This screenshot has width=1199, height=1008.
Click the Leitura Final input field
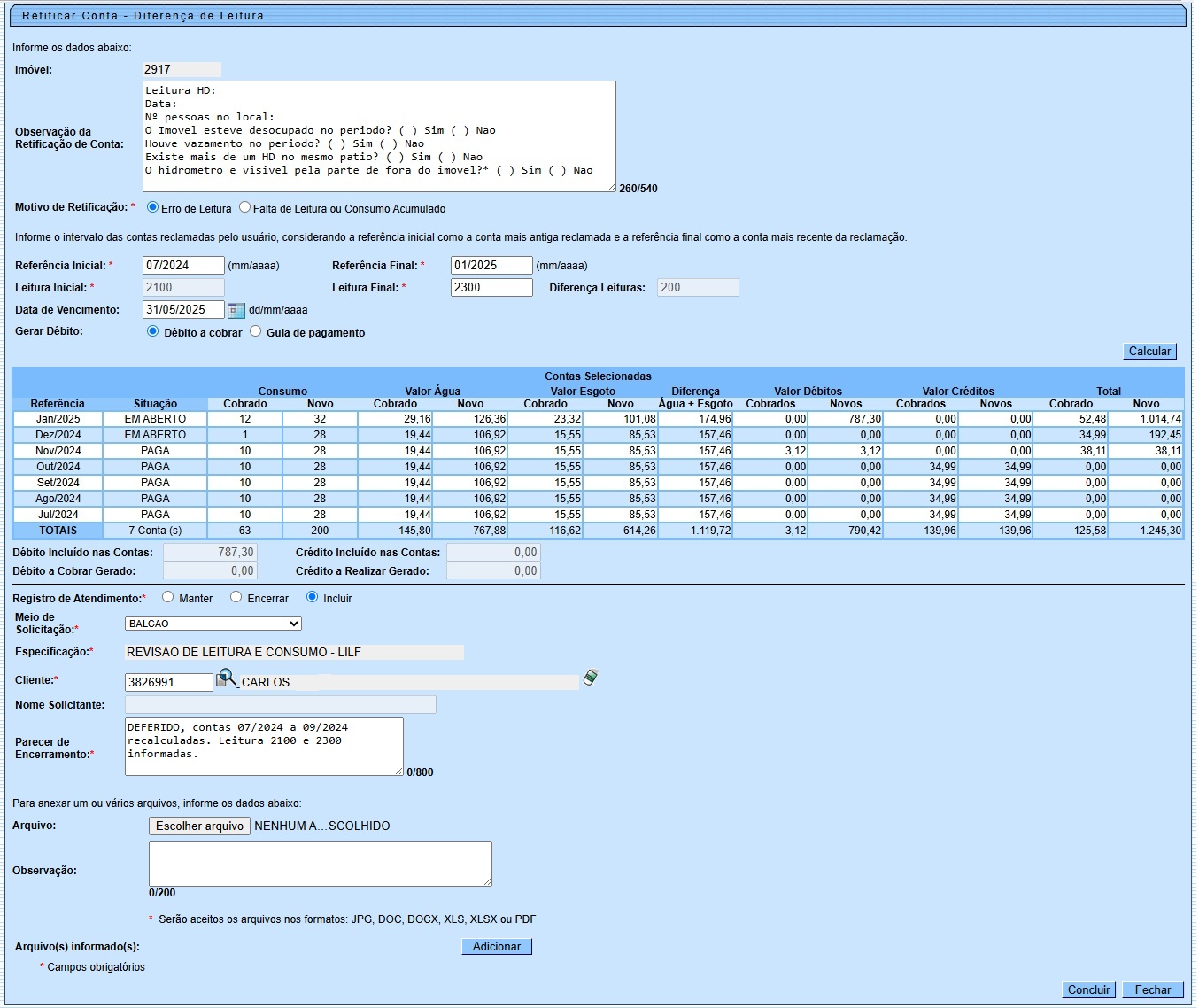[491, 288]
